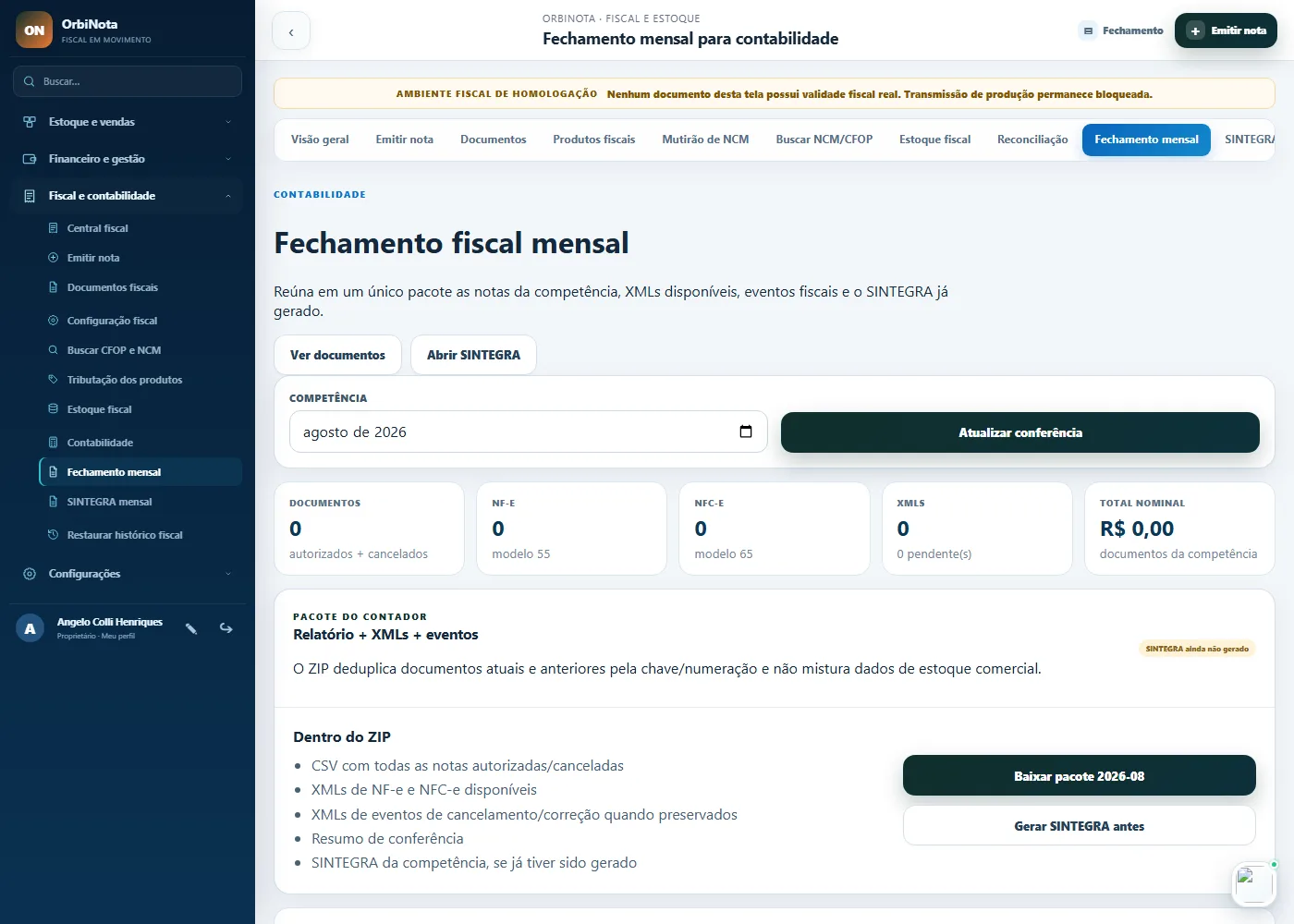
Task: Switch to the Reconciliação tab
Action: (x=1032, y=140)
